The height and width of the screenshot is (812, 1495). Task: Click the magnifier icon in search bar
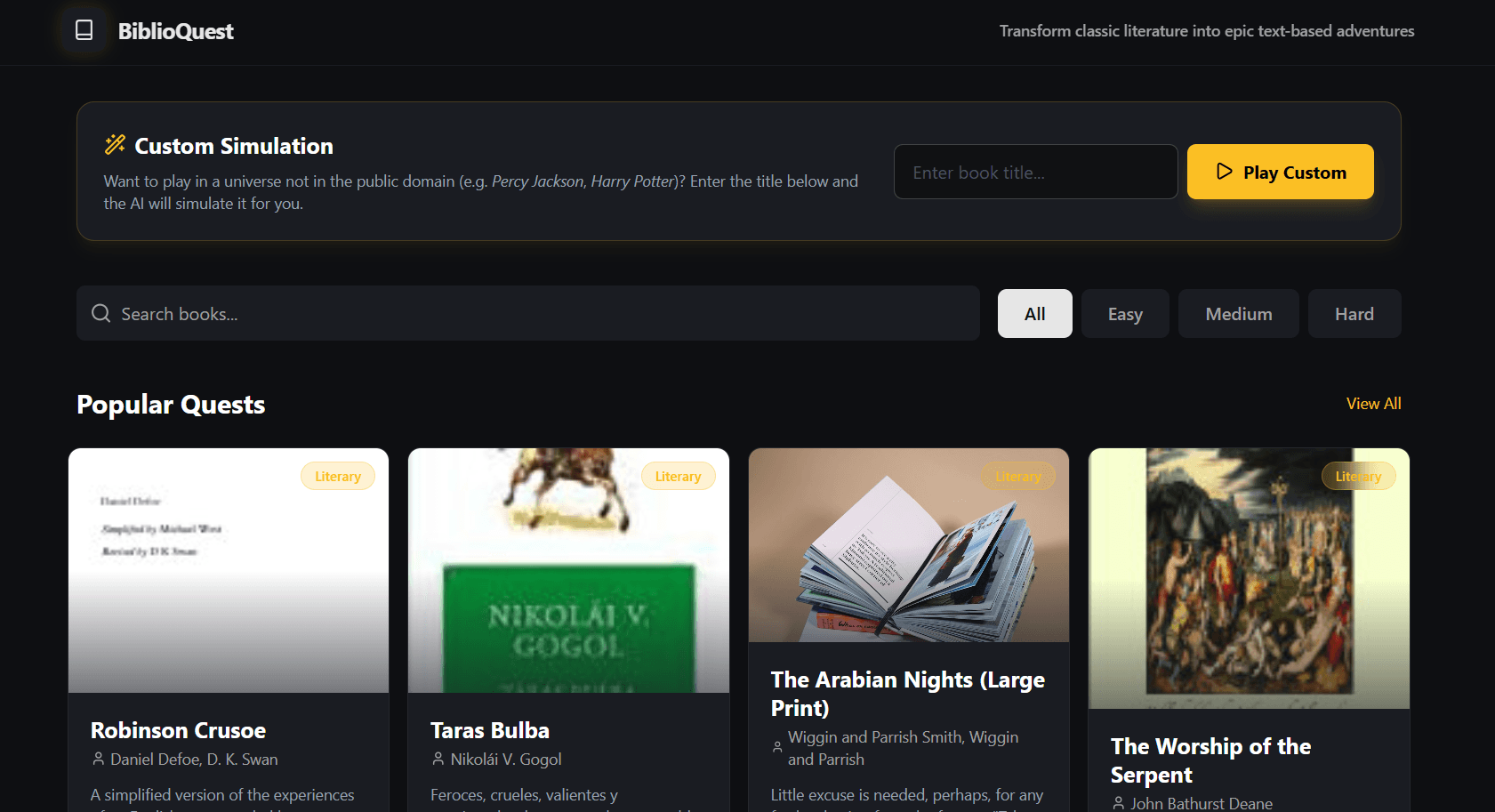(x=100, y=314)
